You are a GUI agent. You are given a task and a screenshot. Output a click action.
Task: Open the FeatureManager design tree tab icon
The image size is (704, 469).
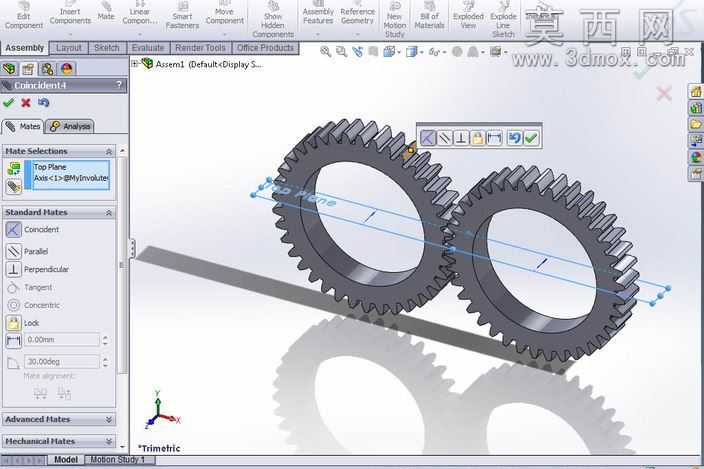[9, 69]
